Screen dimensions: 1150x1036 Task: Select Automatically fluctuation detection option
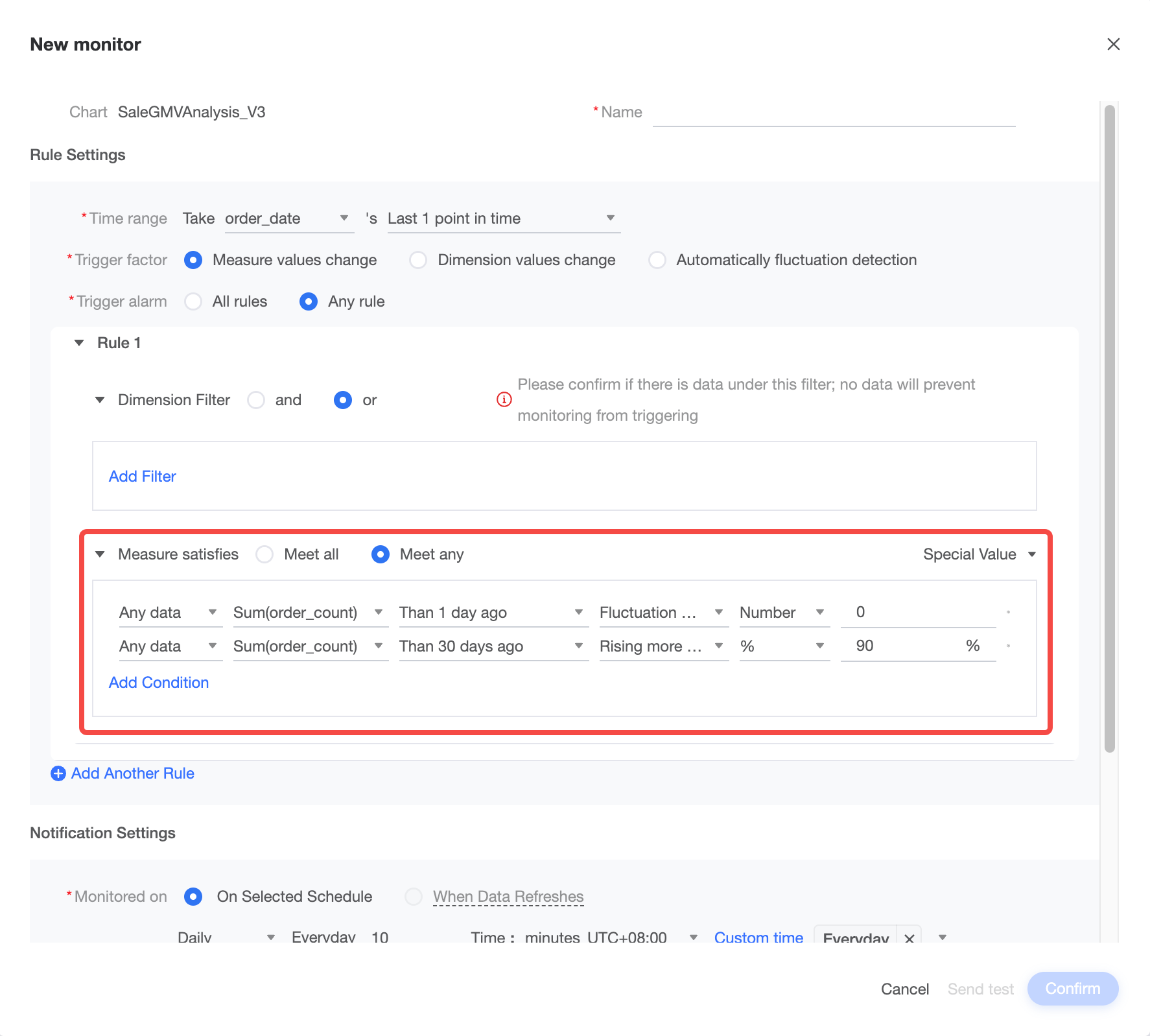657,260
